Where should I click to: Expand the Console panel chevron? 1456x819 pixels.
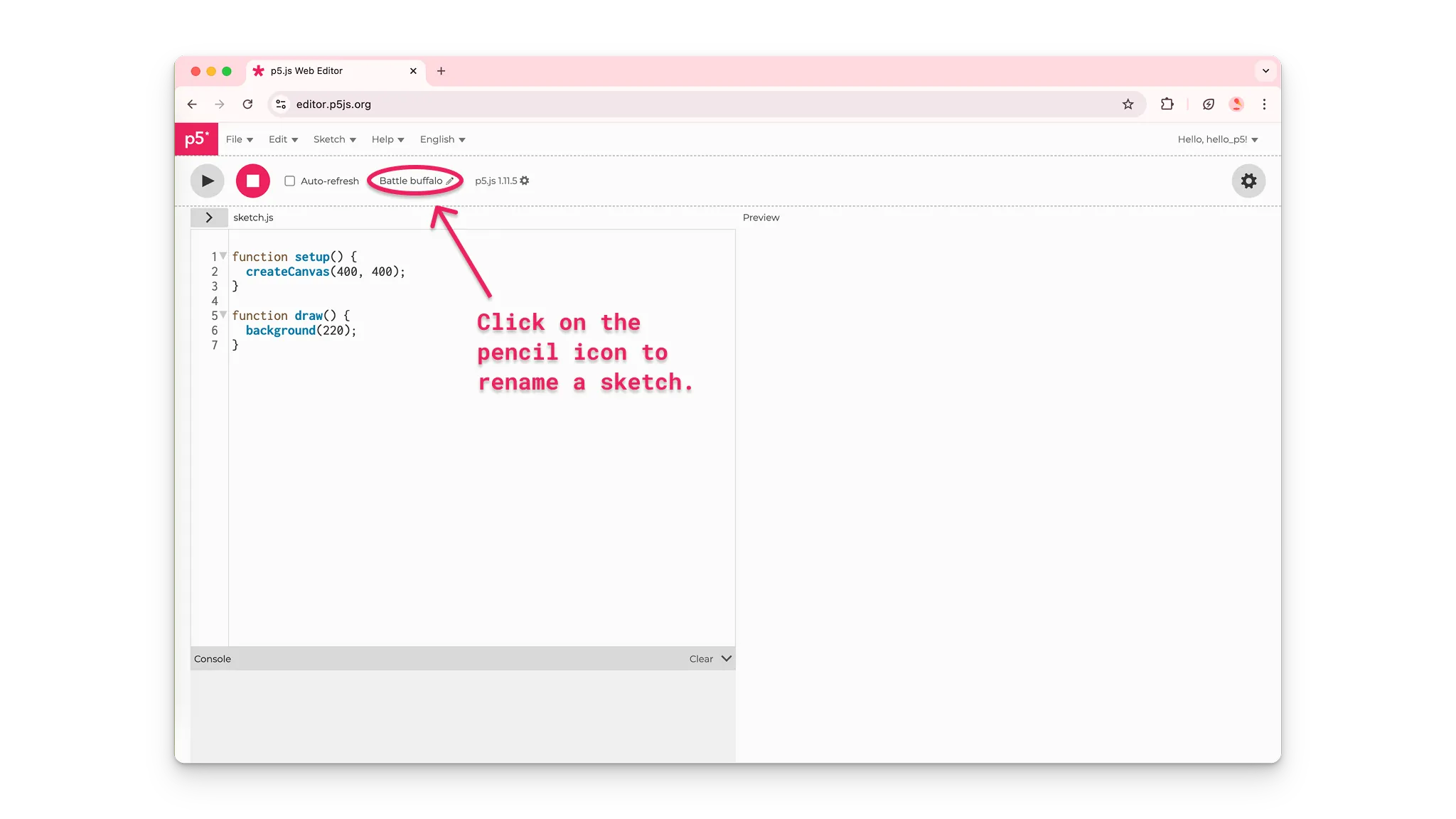(x=725, y=659)
